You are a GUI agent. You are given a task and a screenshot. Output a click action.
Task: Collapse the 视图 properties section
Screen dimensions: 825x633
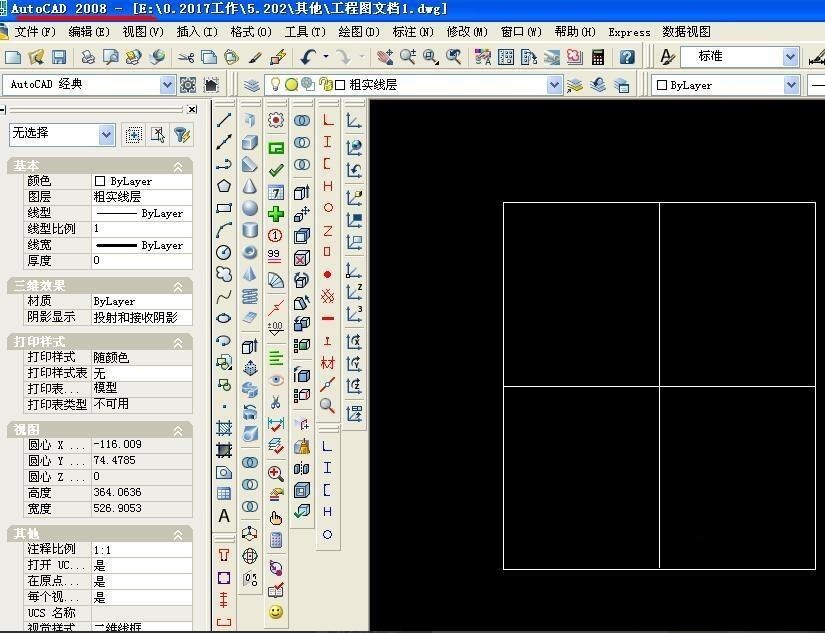pyautogui.click(x=178, y=431)
